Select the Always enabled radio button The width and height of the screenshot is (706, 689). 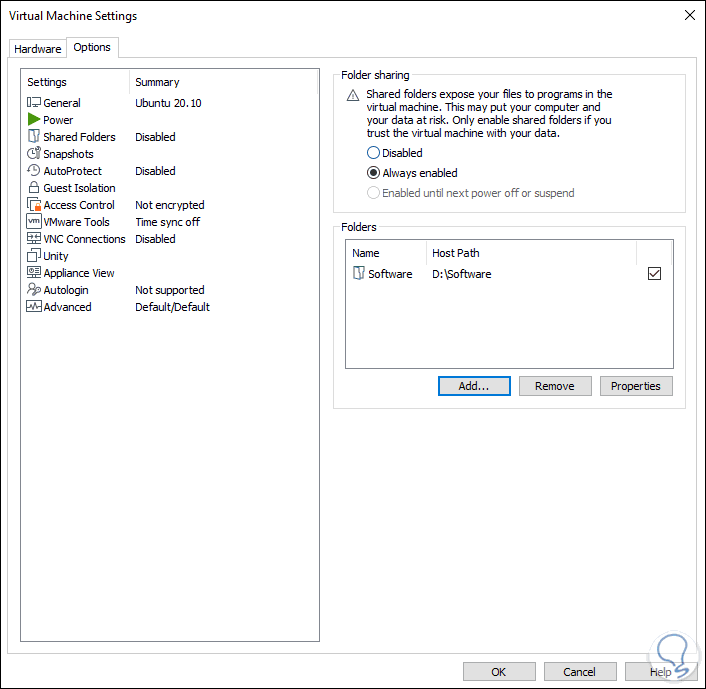[x=373, y=173]
